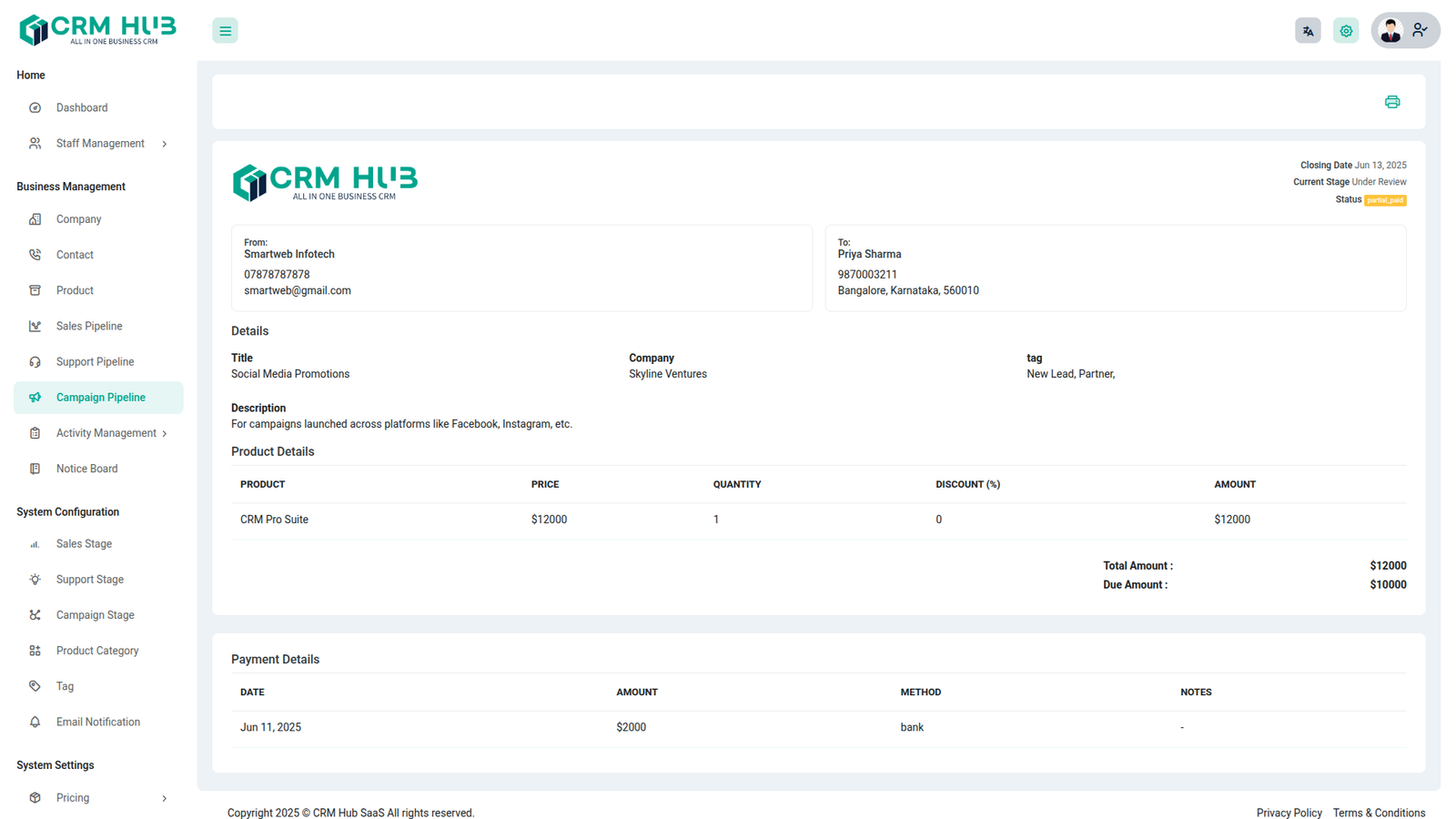
Task: Open the language translation icon
Action: click(1308, 31)
